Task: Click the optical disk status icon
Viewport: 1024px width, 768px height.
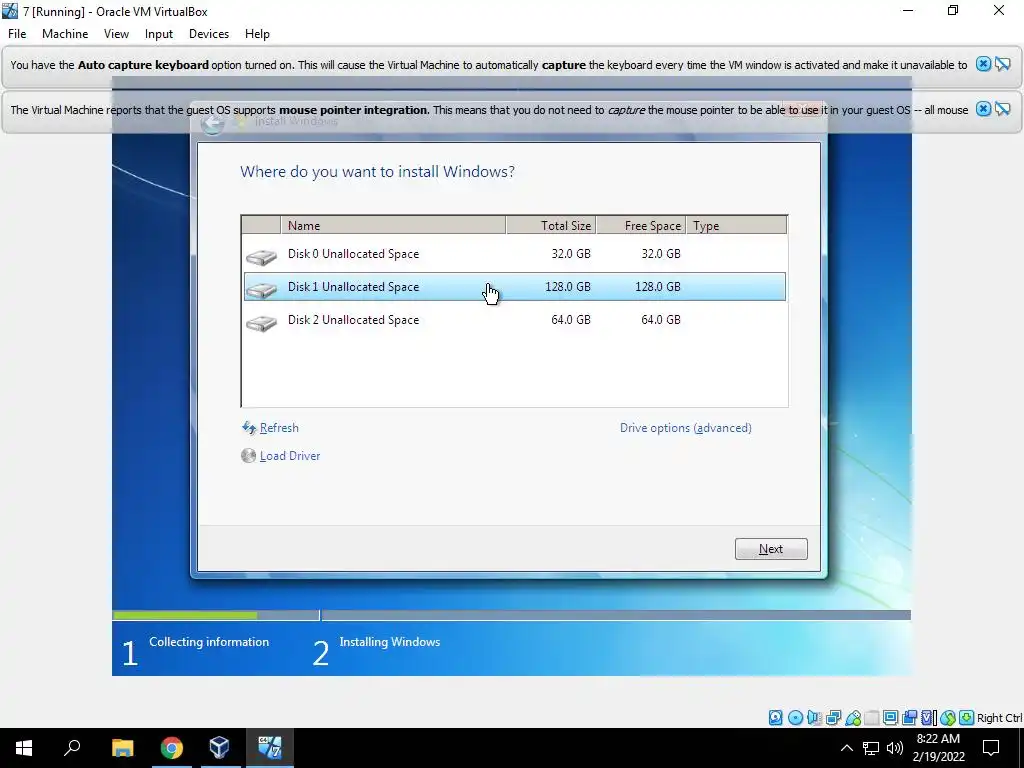Action: point(795,718)
